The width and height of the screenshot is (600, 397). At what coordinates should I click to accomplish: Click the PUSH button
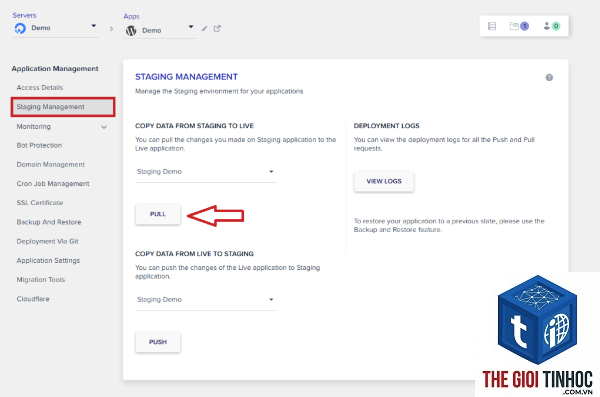point(158,342)
